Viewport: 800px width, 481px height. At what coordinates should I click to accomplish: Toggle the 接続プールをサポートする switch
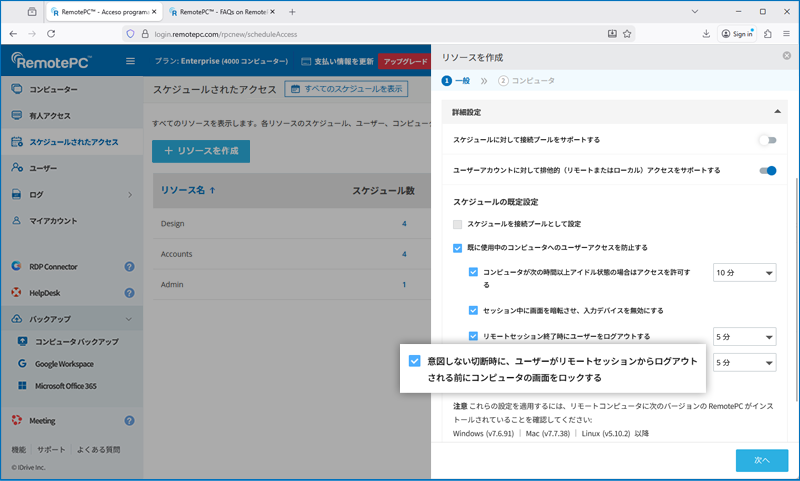point(767,140)
